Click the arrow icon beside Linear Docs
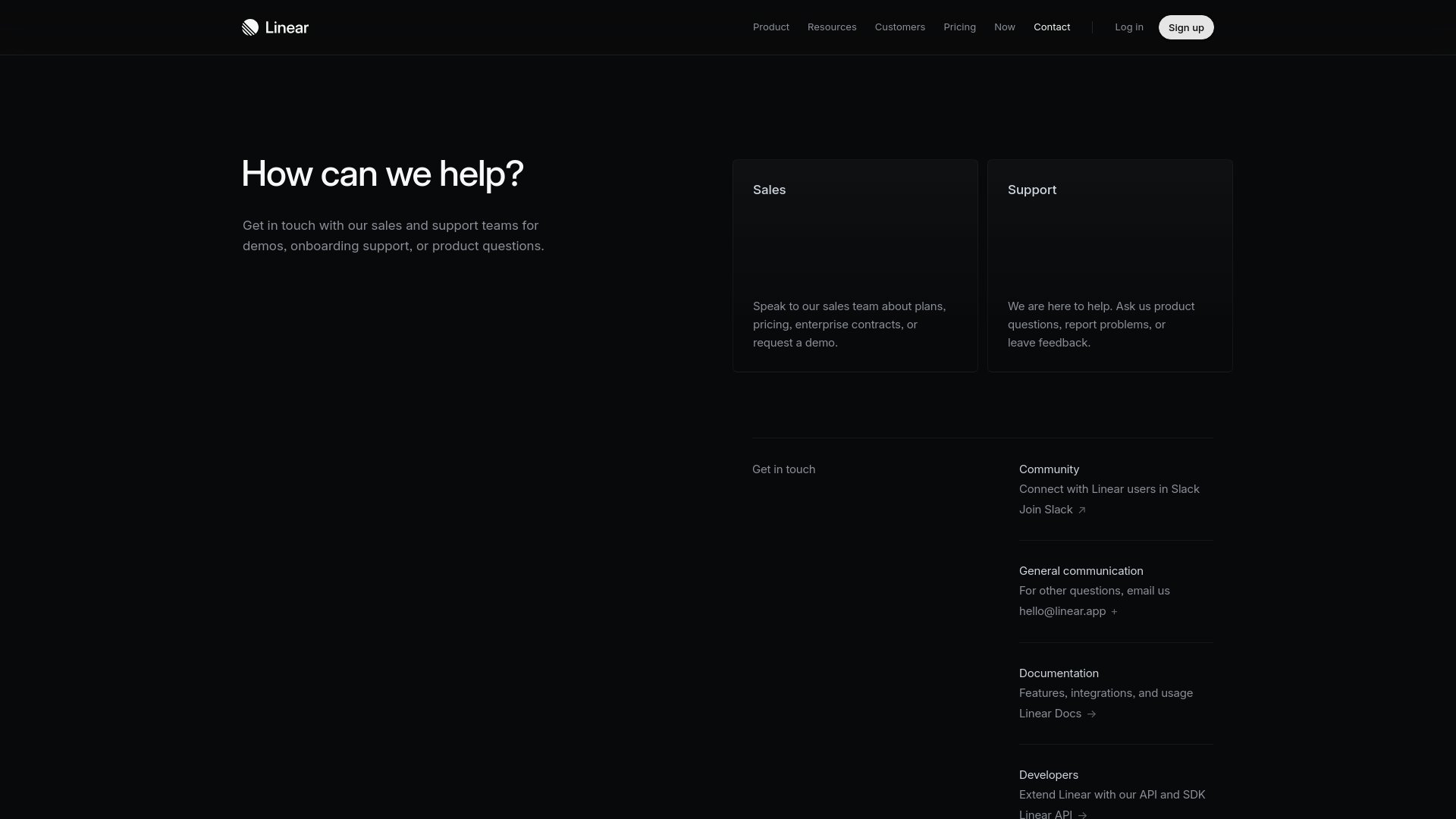 coord(1091,714)
